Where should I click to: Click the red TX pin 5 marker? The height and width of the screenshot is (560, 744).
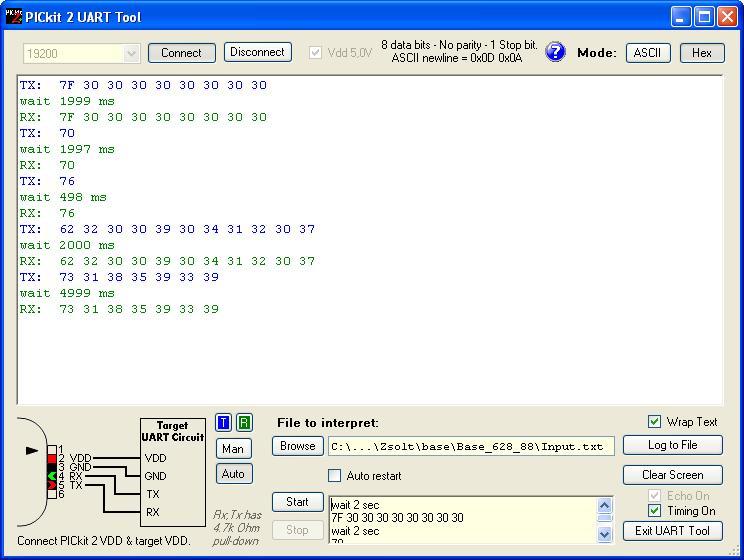coord(52,485)
